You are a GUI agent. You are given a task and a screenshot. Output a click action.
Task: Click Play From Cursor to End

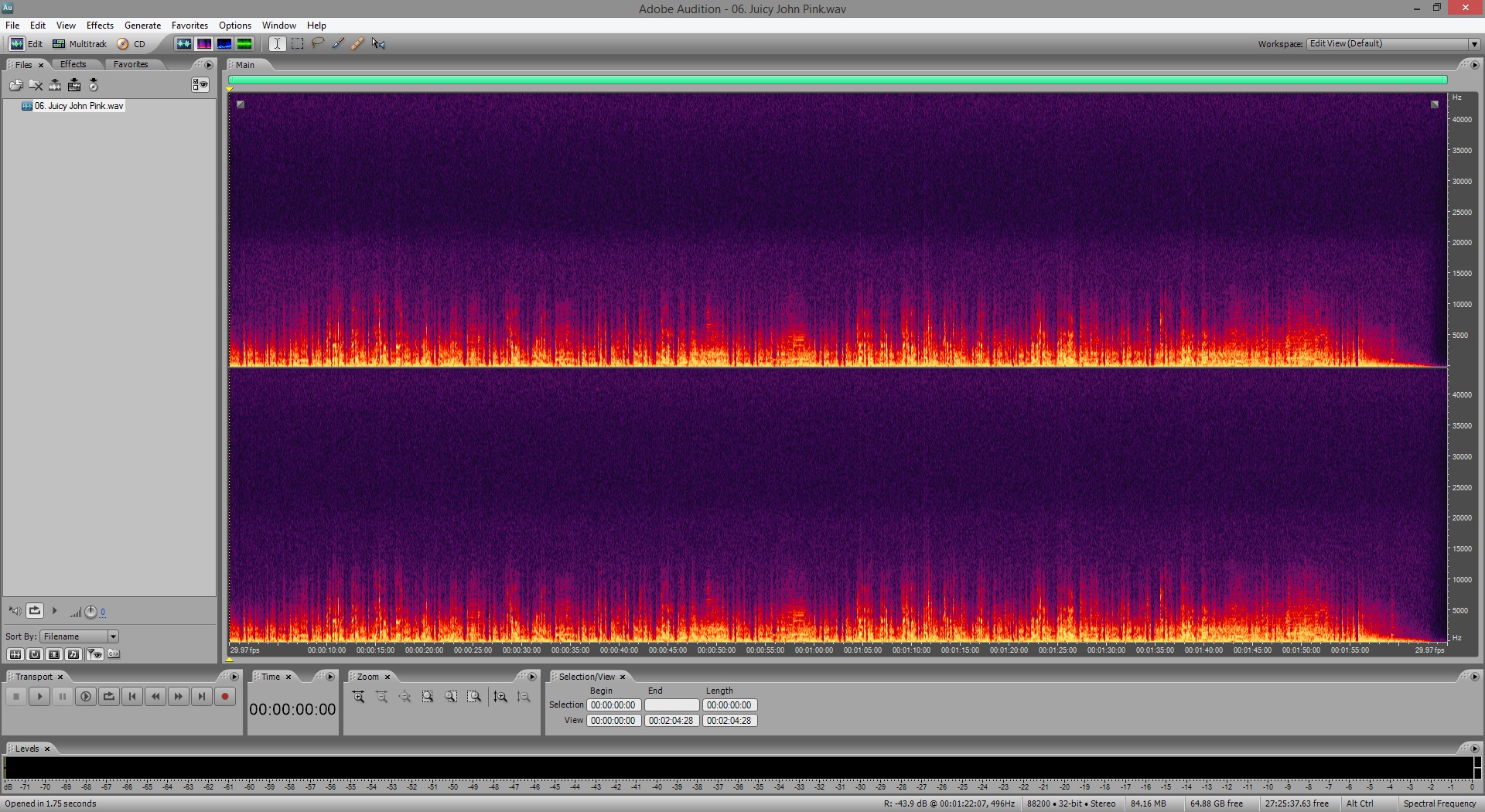[x=85, y=697]
